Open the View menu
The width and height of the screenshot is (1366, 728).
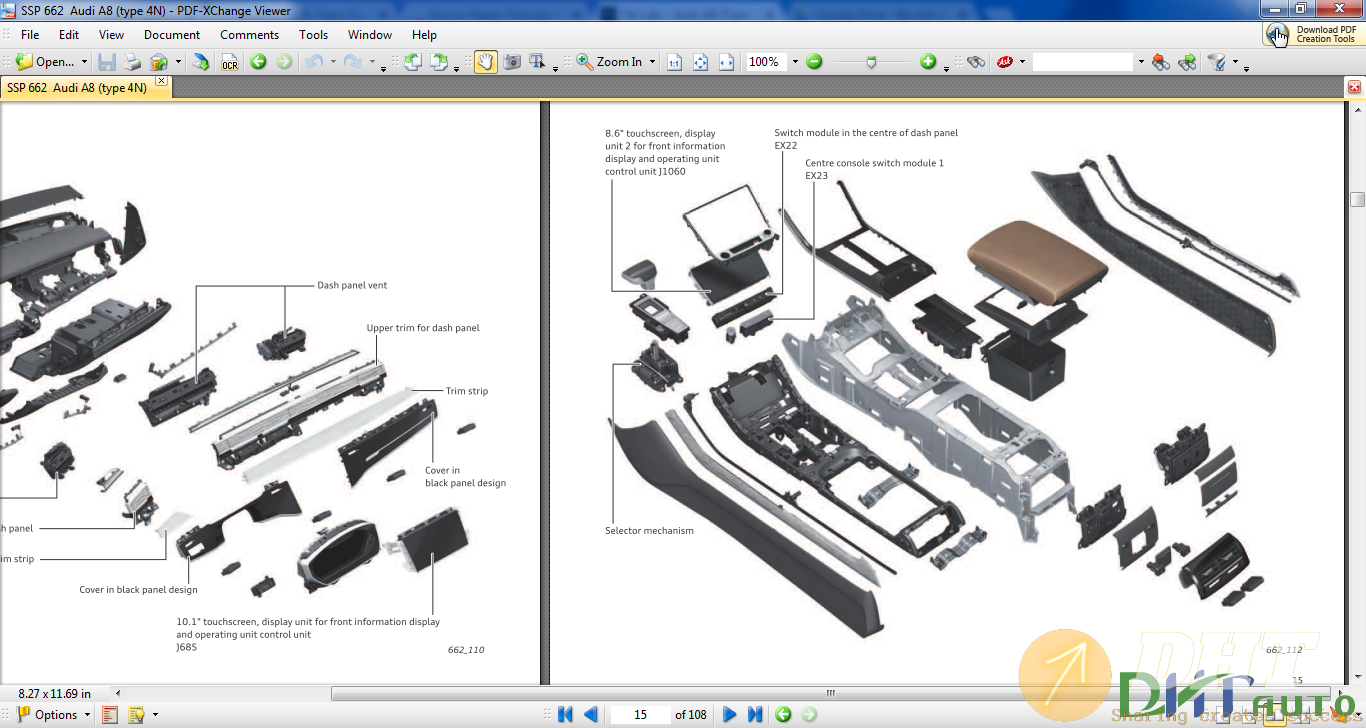(112, 34)
